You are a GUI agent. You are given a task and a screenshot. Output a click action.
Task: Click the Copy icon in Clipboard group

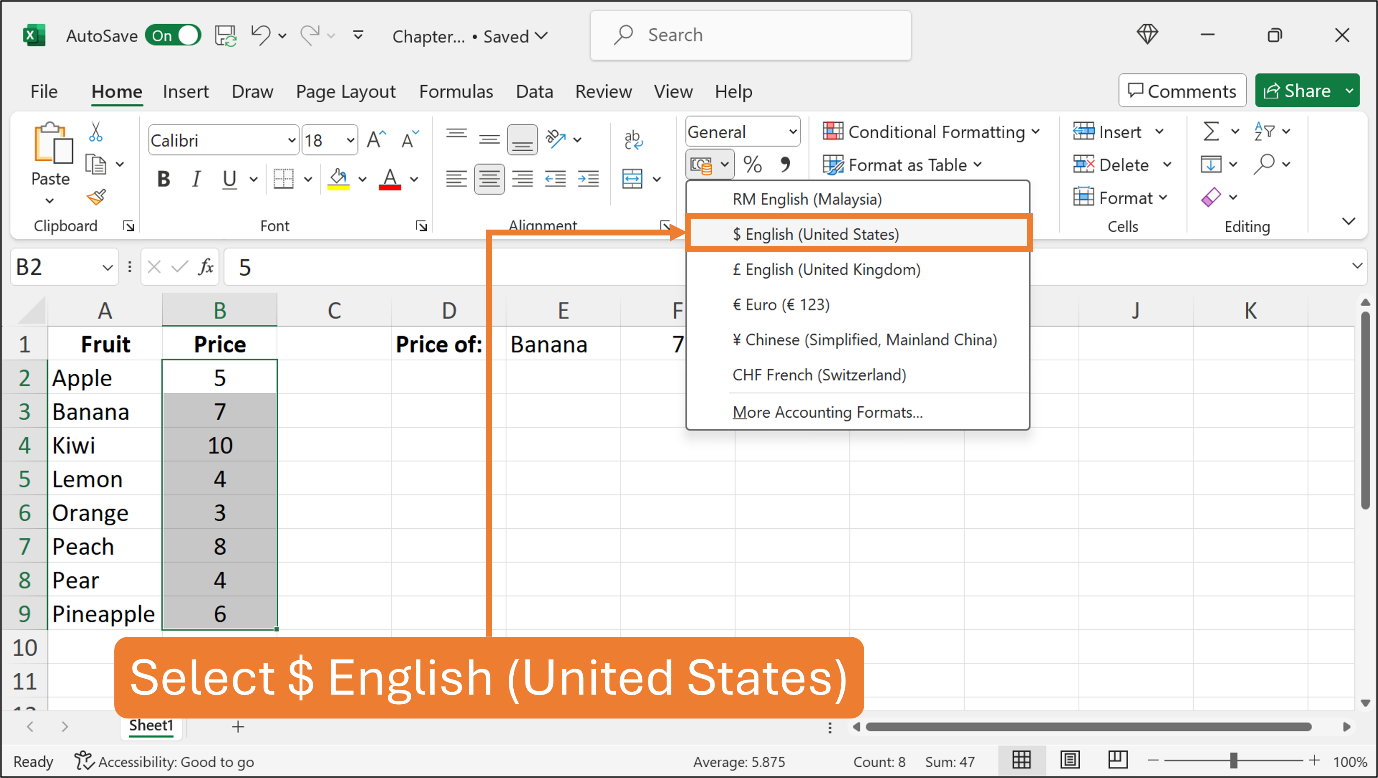coord(96,164)
